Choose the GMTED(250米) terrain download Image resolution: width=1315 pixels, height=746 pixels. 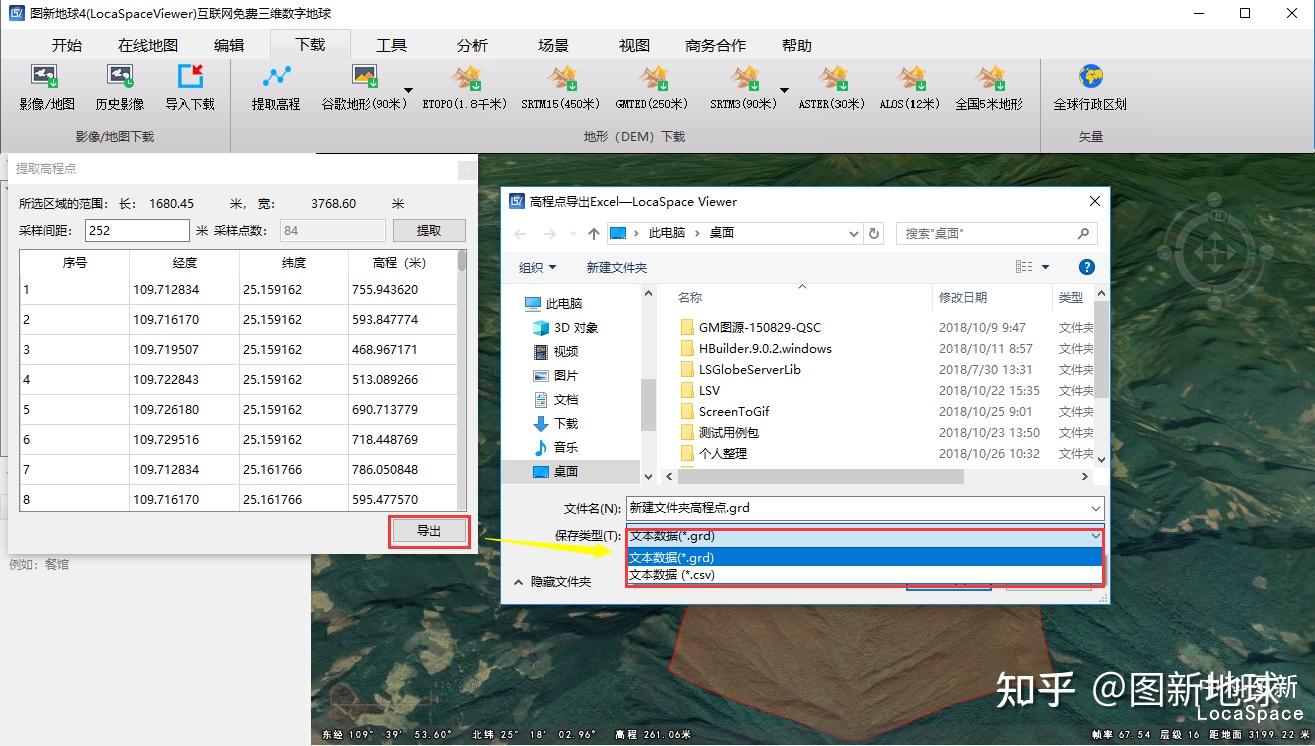(652, 87)
